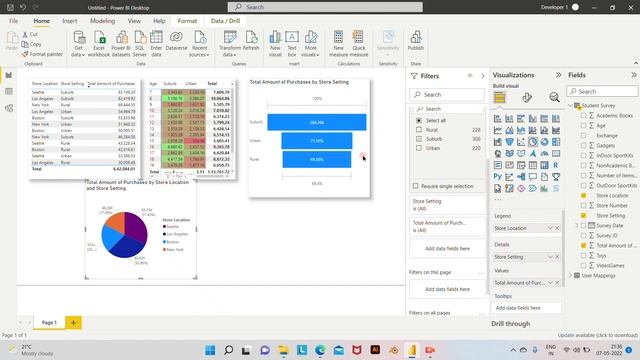Check the Urban filter option
Image resolution: width=640 pixels, height=360 pixels.
pos(418,148)
